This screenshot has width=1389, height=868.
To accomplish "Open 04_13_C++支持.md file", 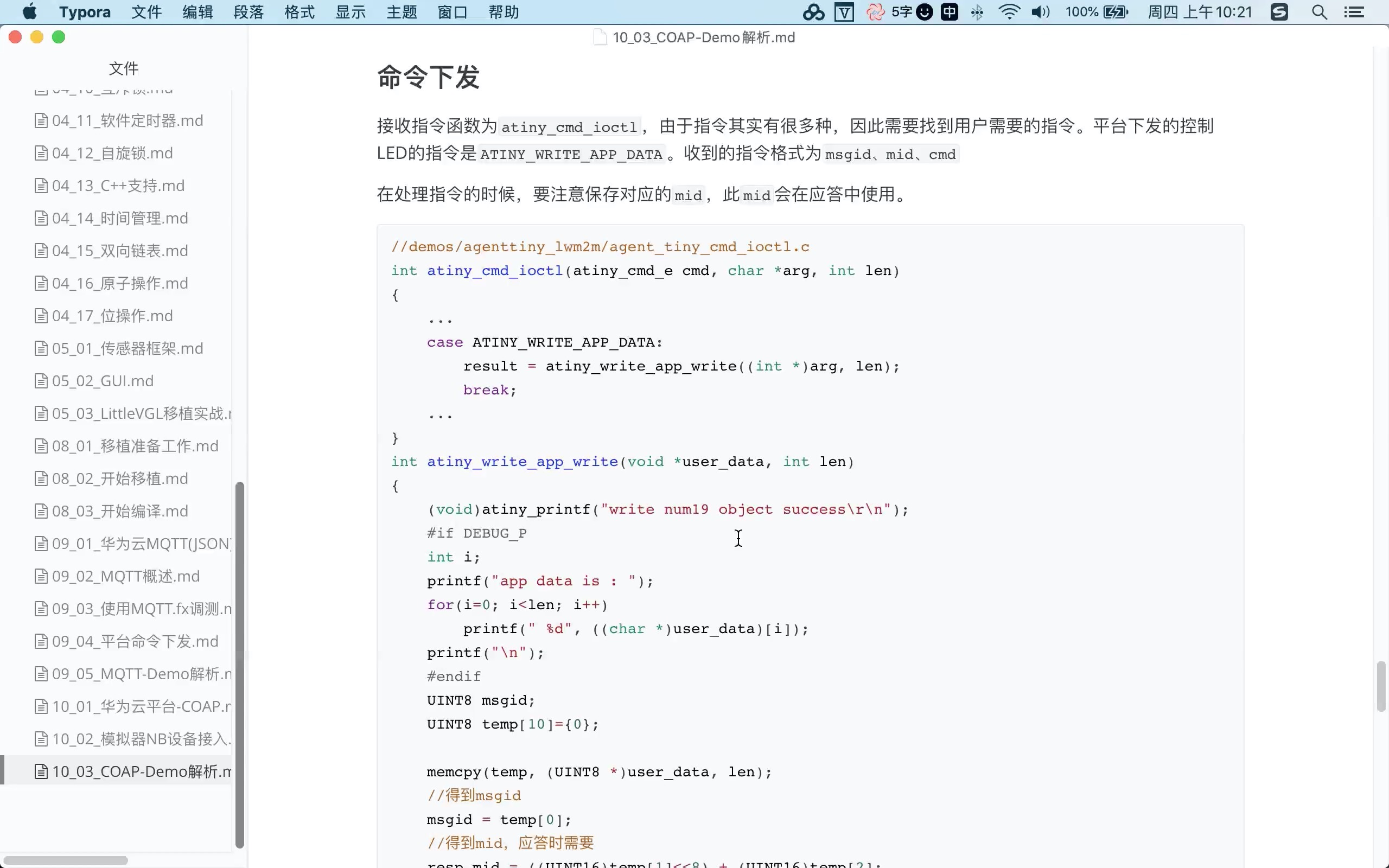I will coord(118,186).
